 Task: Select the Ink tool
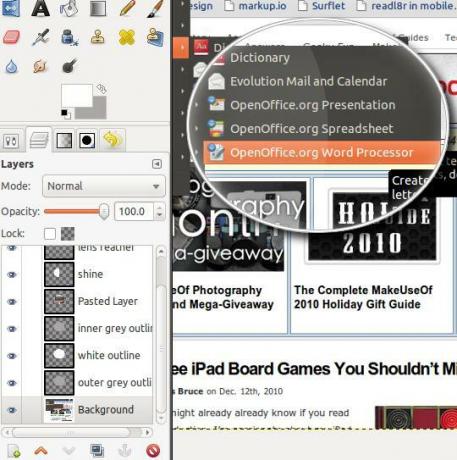69,37
